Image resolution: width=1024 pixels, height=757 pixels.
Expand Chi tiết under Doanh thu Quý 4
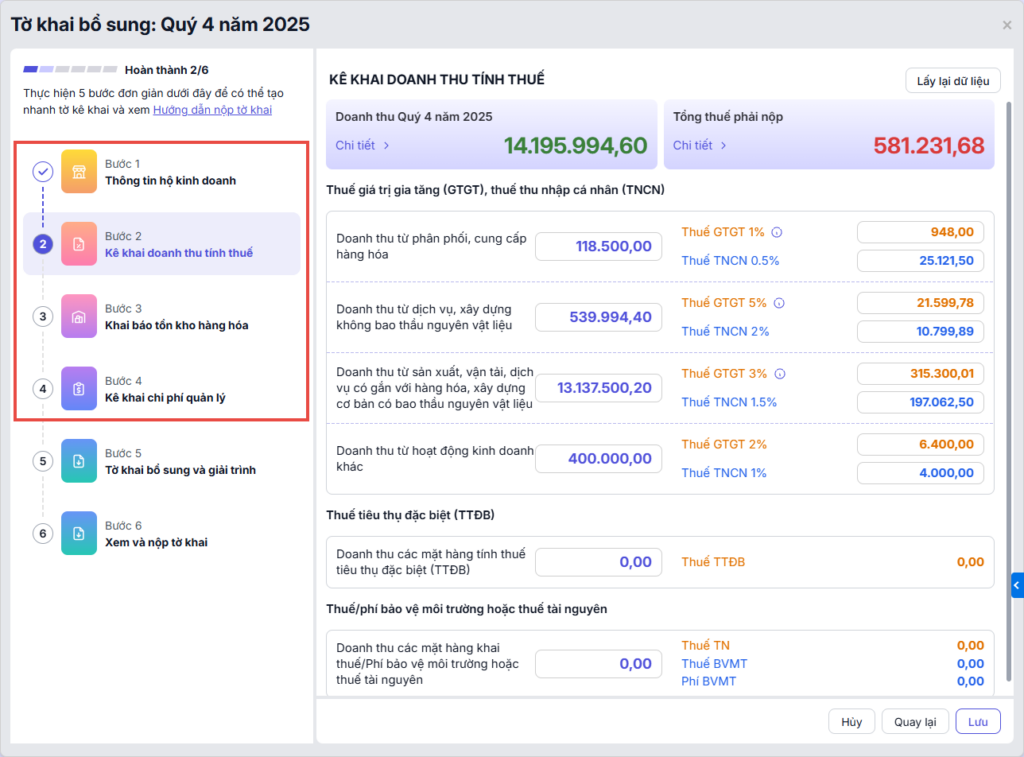coord(362,146)
